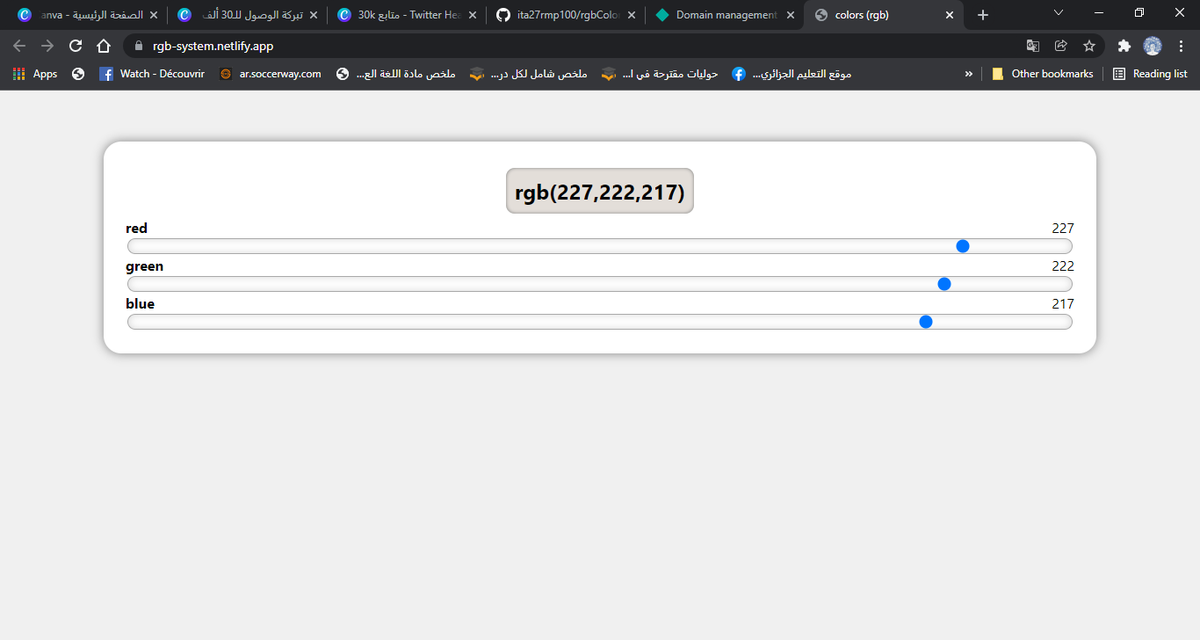1200x640 pixels.
Task: Minimize the Chrome window
Action: 1099,13
